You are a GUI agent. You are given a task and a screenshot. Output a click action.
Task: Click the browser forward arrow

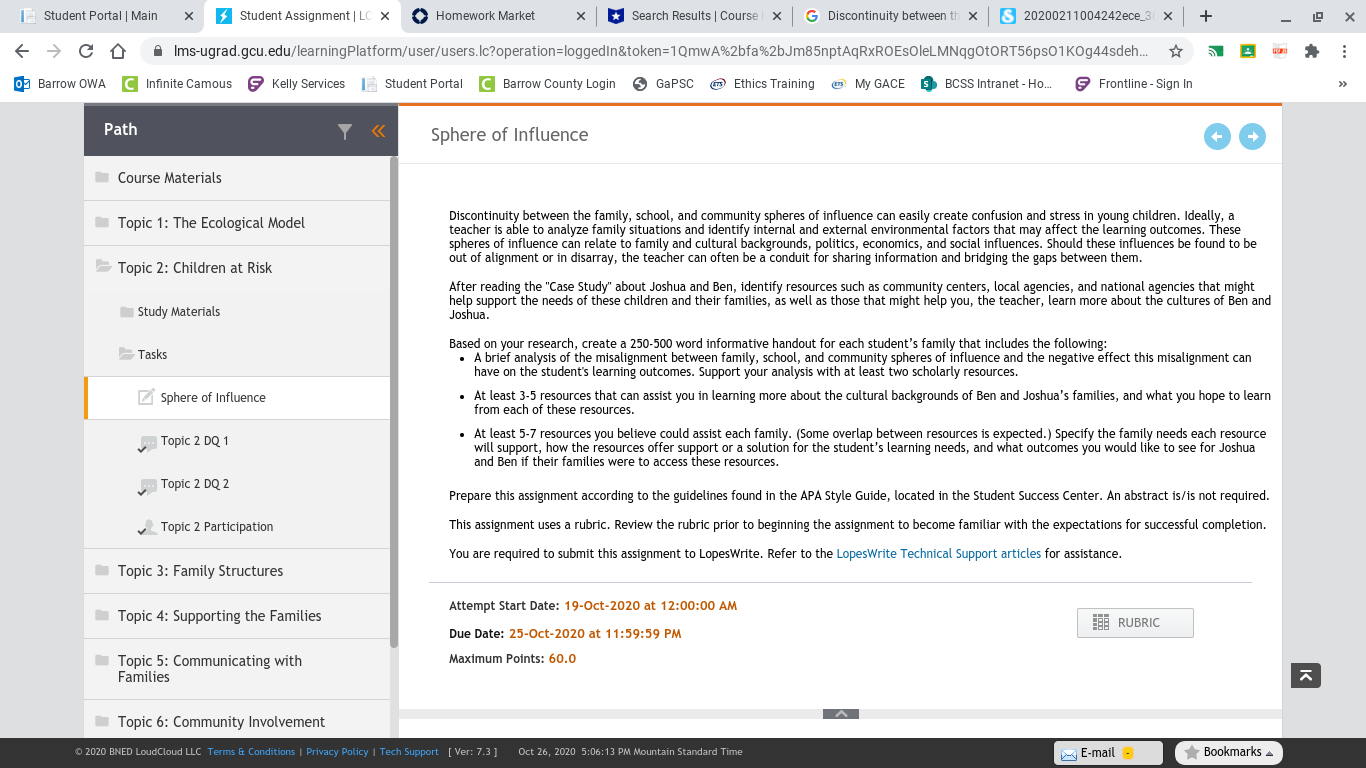tap(54, 51)
